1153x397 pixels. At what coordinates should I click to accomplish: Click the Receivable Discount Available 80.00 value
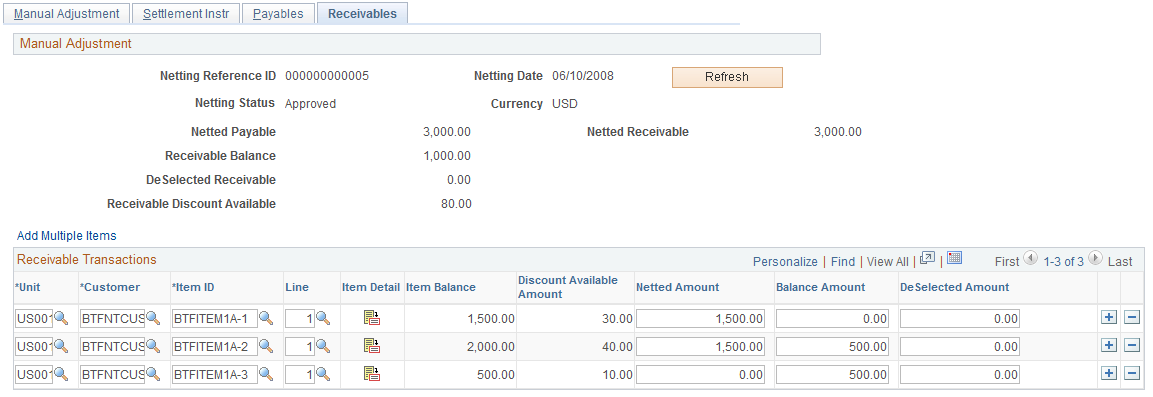click(456, 204)
